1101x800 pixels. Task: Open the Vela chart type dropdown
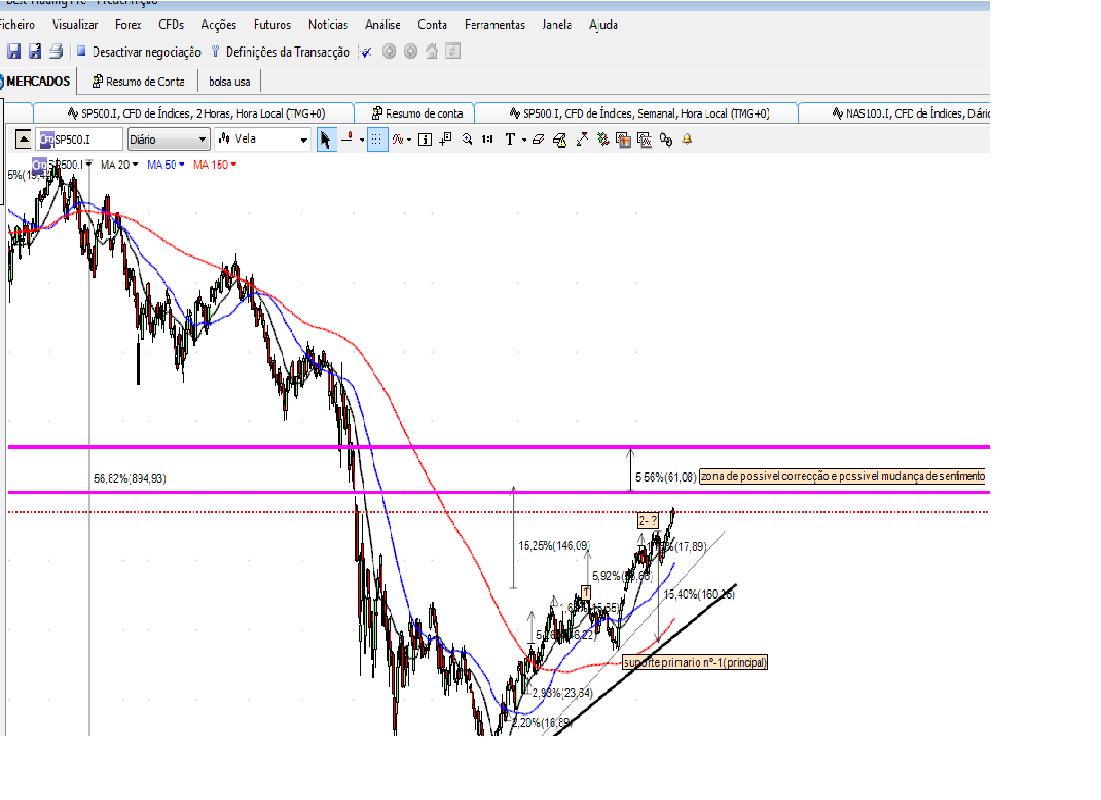[263, 139]
